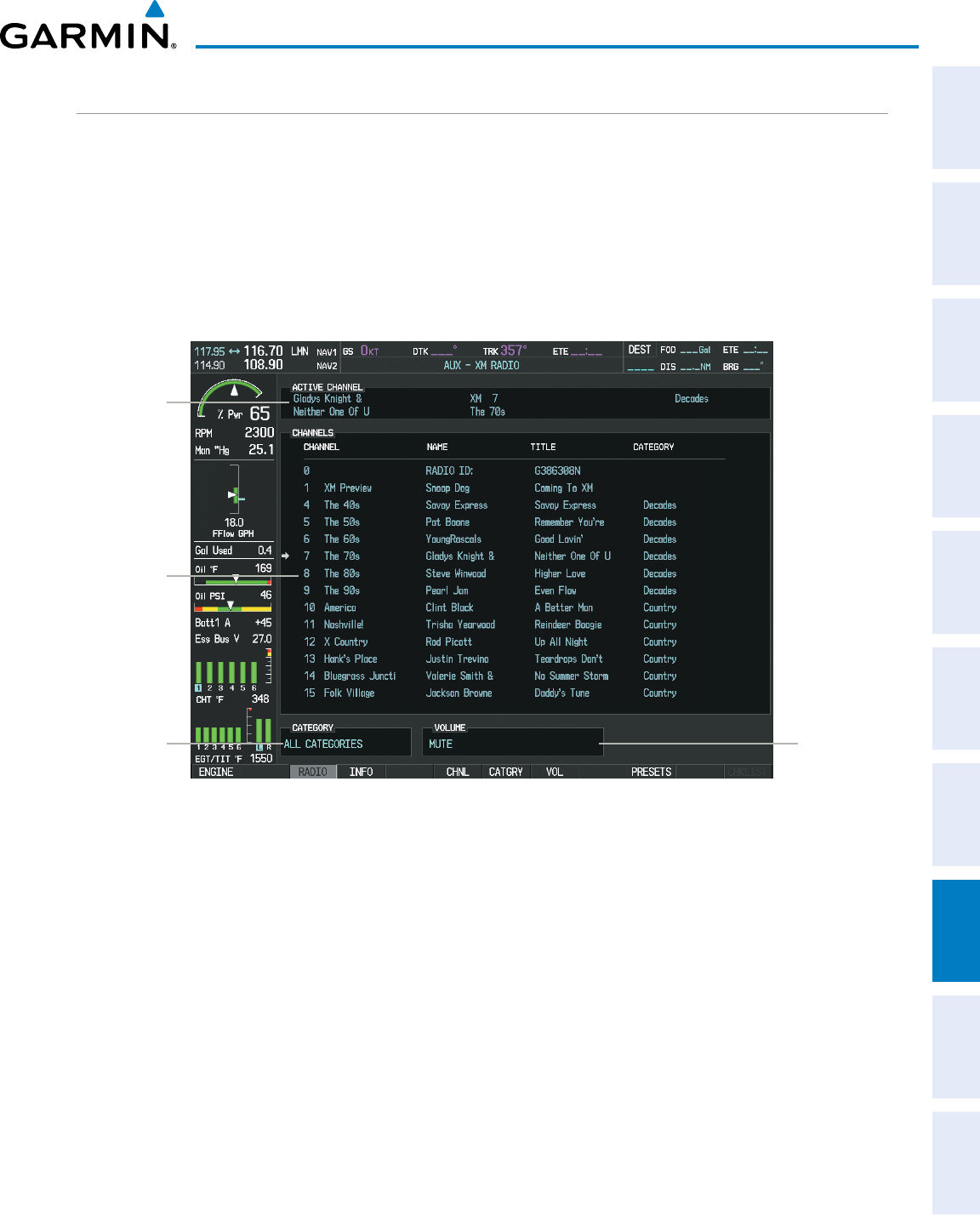
Task: Click artist Jackson Browne
Action: click(459, 693)
